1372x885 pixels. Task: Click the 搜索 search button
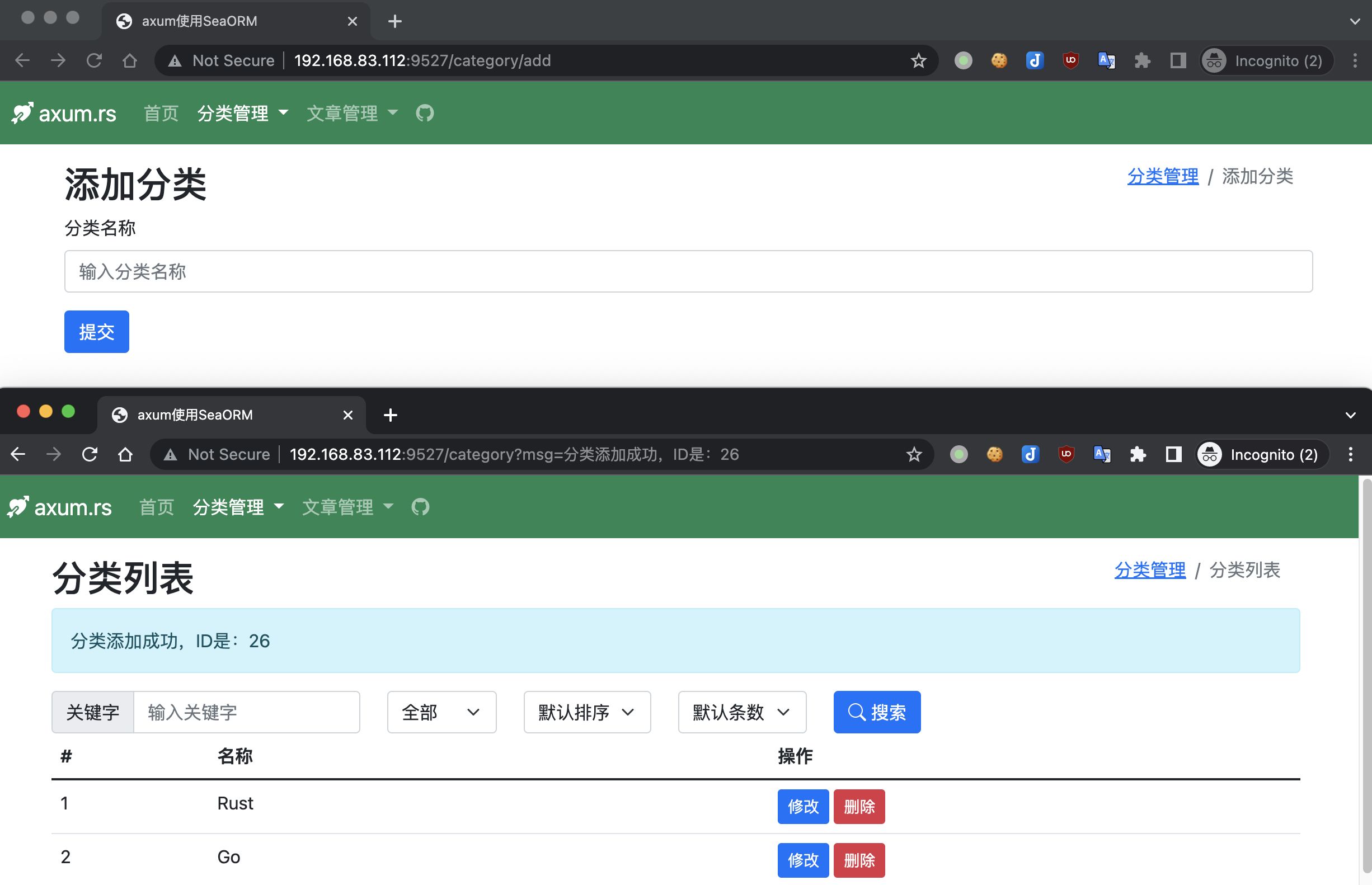coord(877,712)
